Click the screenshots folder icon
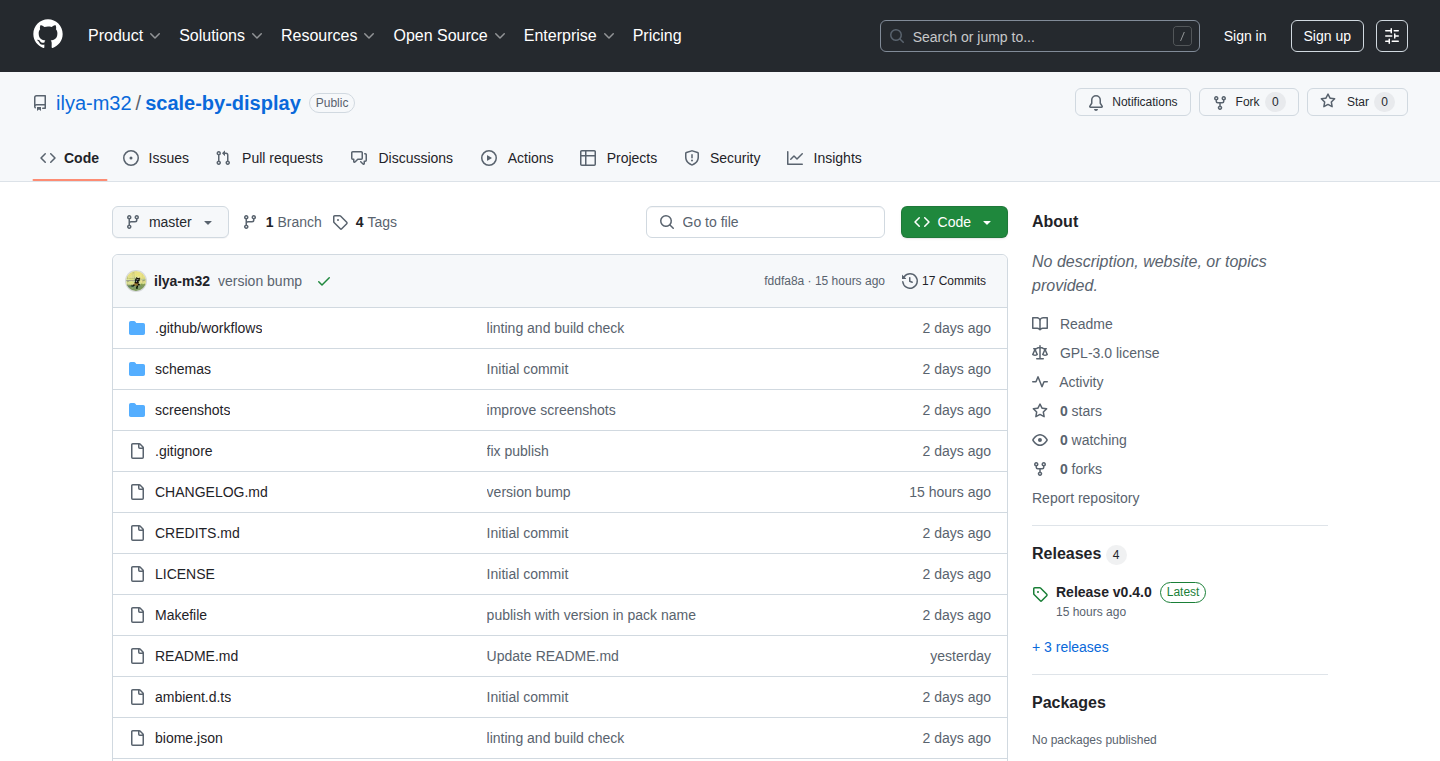This screenshot has height=761, width=1440. coord(137,410)
